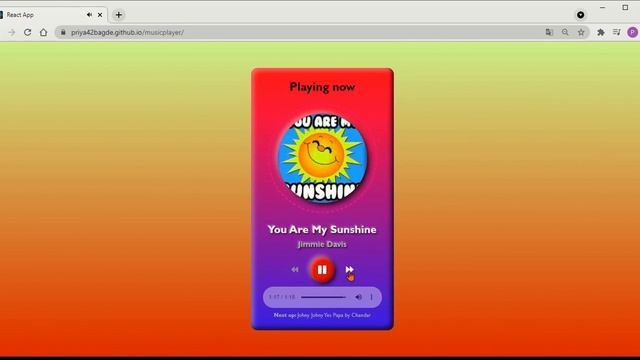640x360 pixels.
Task: Open audio player more options menu
Action: (371, 297)
